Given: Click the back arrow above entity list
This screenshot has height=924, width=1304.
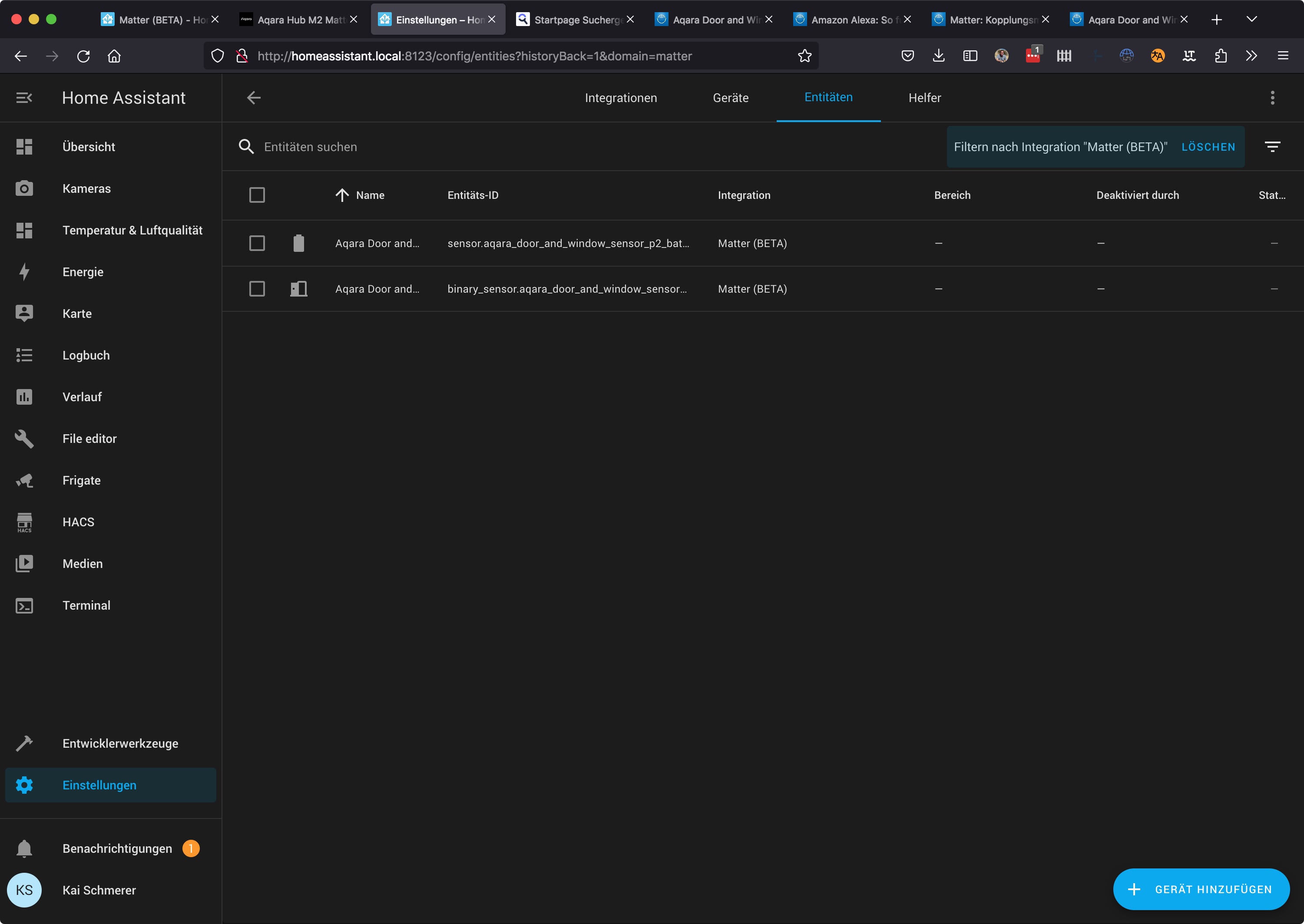Looking at the screenshot, I should click(x=254, y=98).
